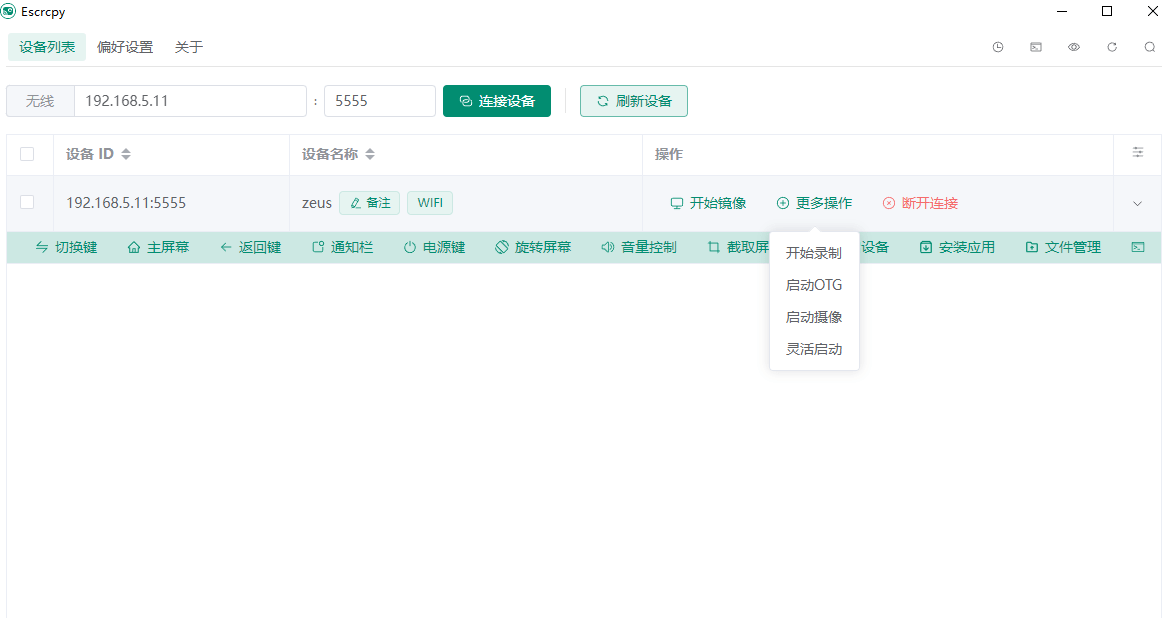The height and width of the screenshot is (618, 1173).
Task: Select the checkbox for device 192.168.5.11:5555
Action: [27, 202]
